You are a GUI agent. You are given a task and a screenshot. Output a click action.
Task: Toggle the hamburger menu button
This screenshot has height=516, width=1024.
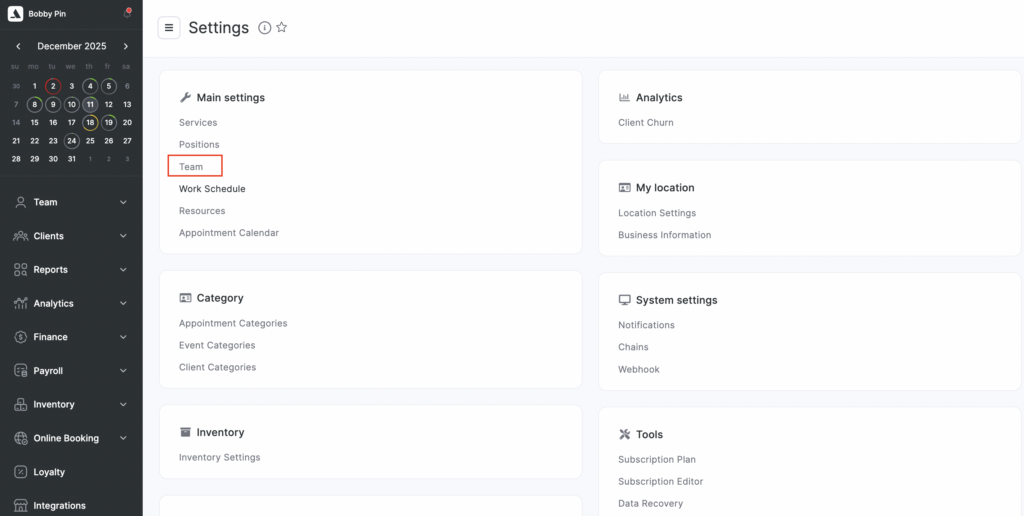169,28
